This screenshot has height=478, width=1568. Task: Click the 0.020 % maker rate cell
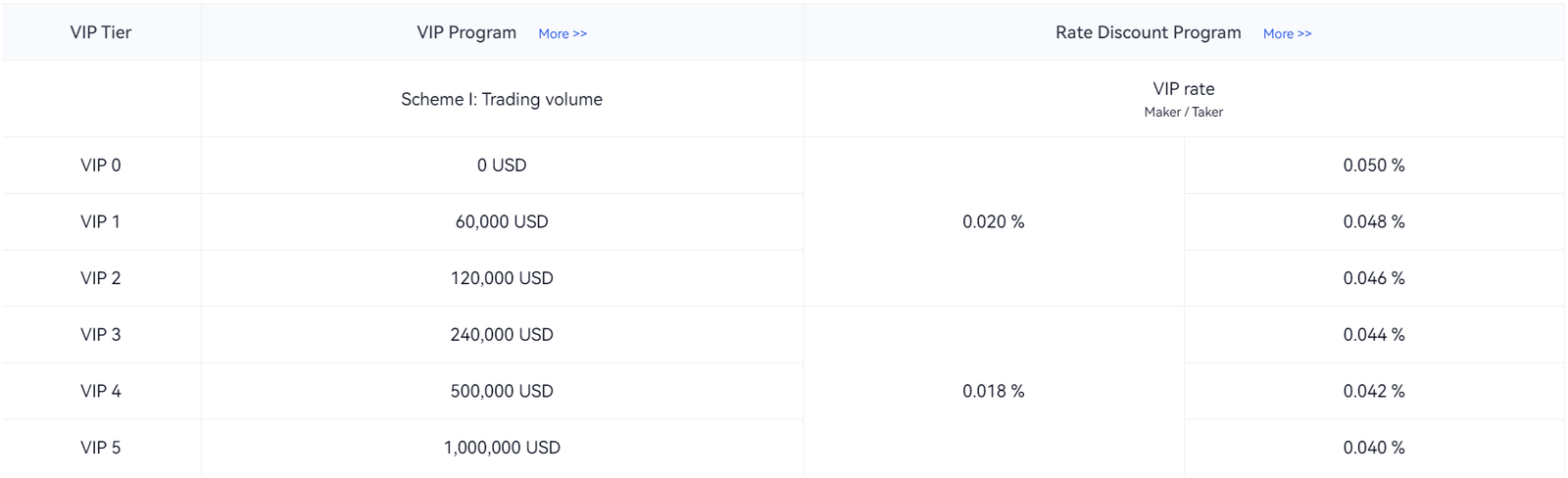tap(993, 222)
